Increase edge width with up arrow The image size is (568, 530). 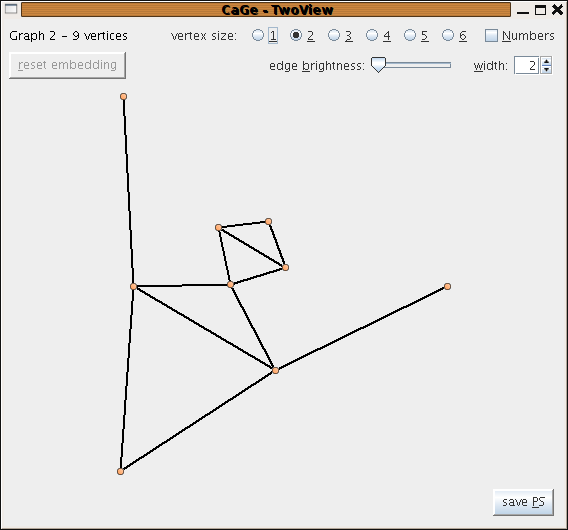pos(546,61)
